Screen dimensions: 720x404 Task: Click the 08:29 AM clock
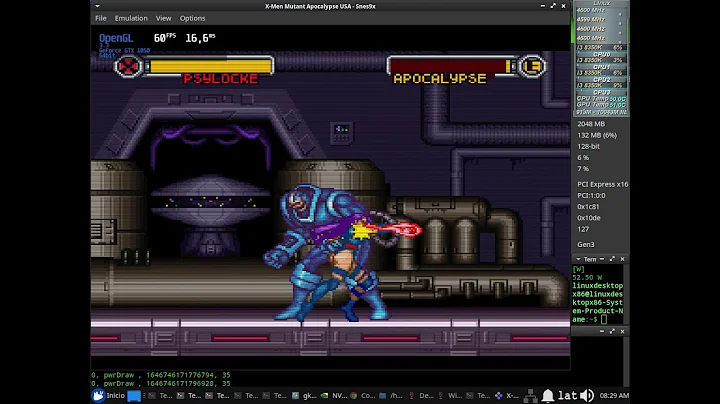point(614,395)
